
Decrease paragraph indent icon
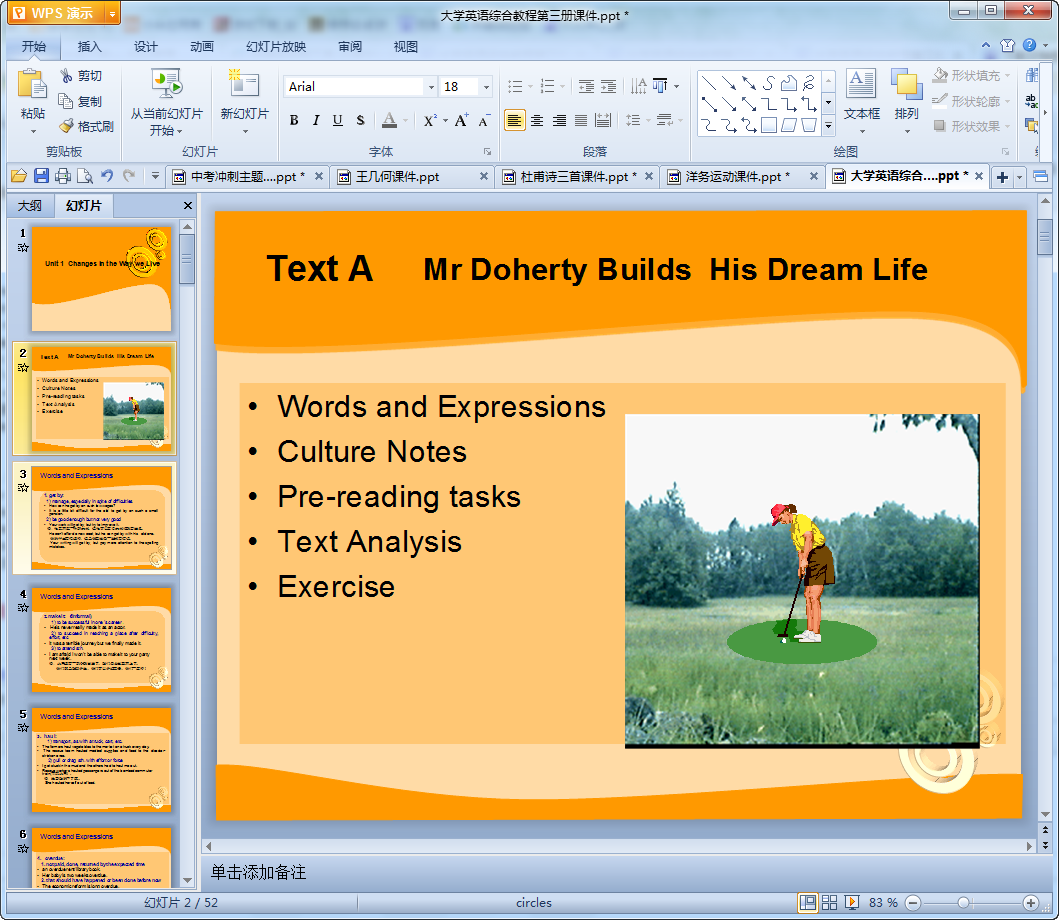click(x=586, y=86)
